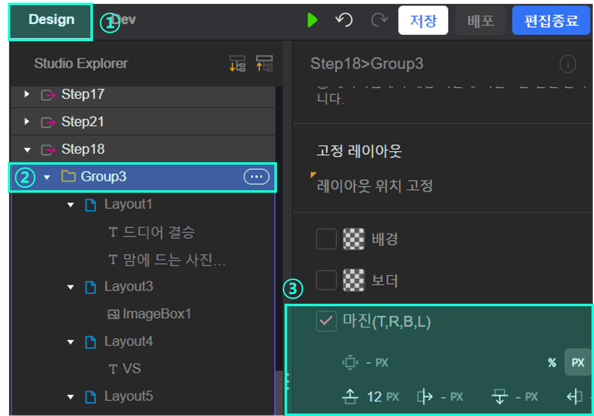
Task: Edit the right margin value field
Action: [452, 397]
